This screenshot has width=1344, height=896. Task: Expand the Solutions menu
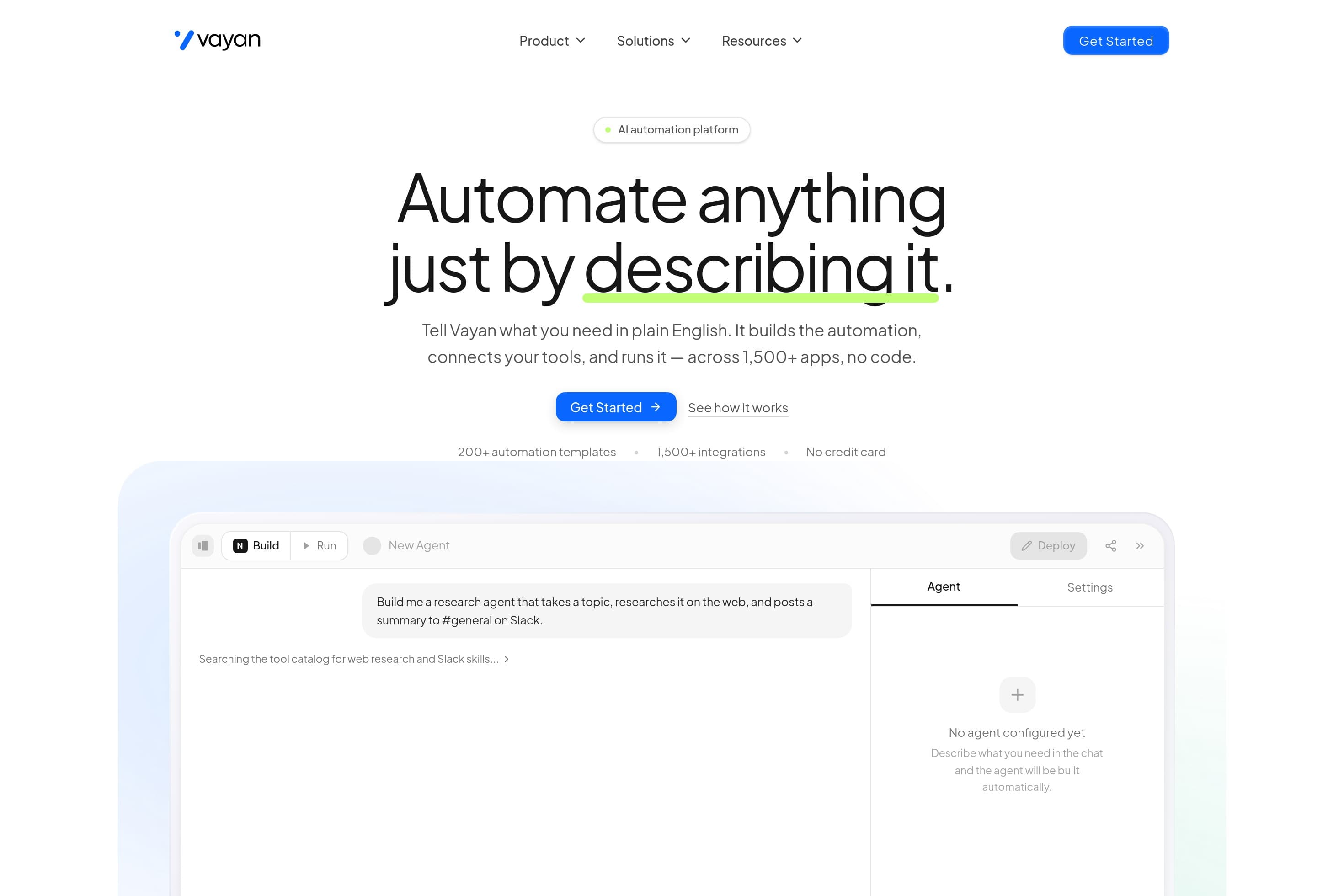(654, 41)
